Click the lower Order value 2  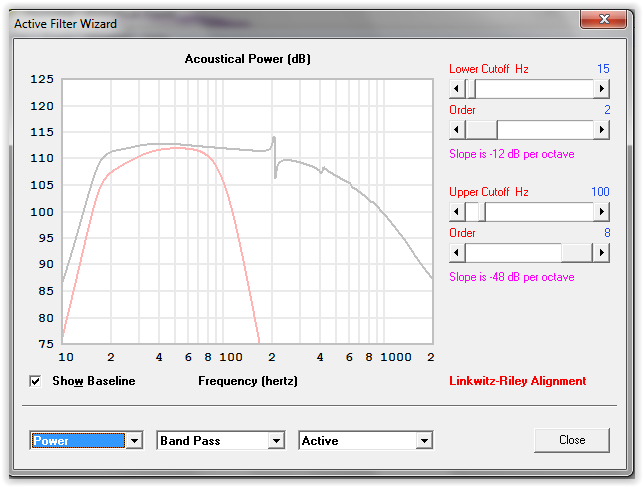coord(607,110)
